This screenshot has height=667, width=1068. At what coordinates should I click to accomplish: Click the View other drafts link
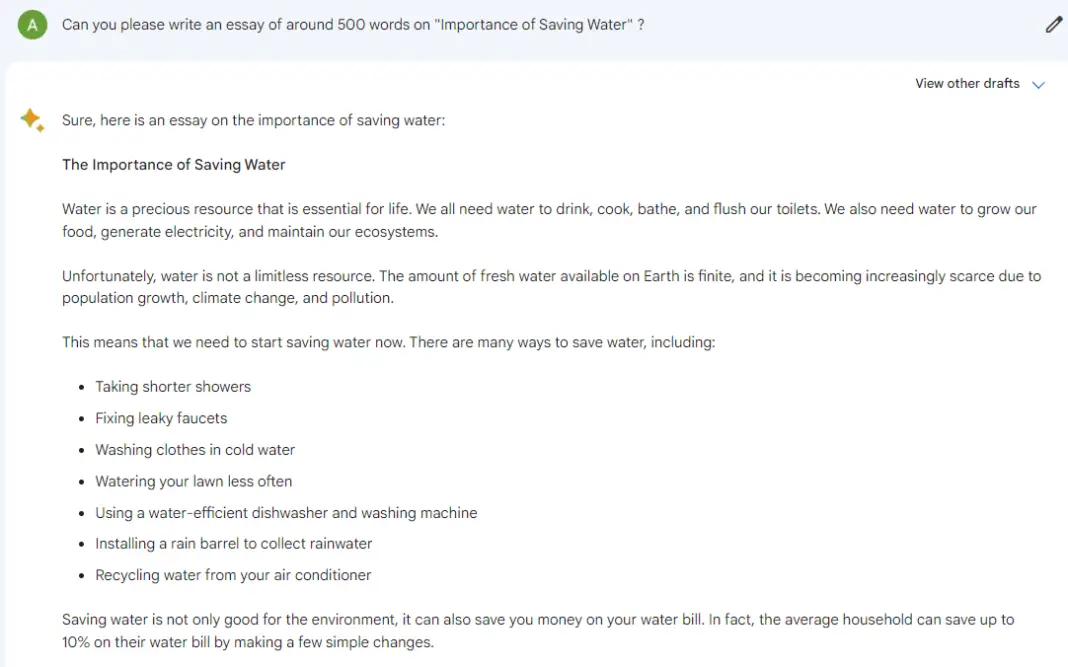(966, 83)
